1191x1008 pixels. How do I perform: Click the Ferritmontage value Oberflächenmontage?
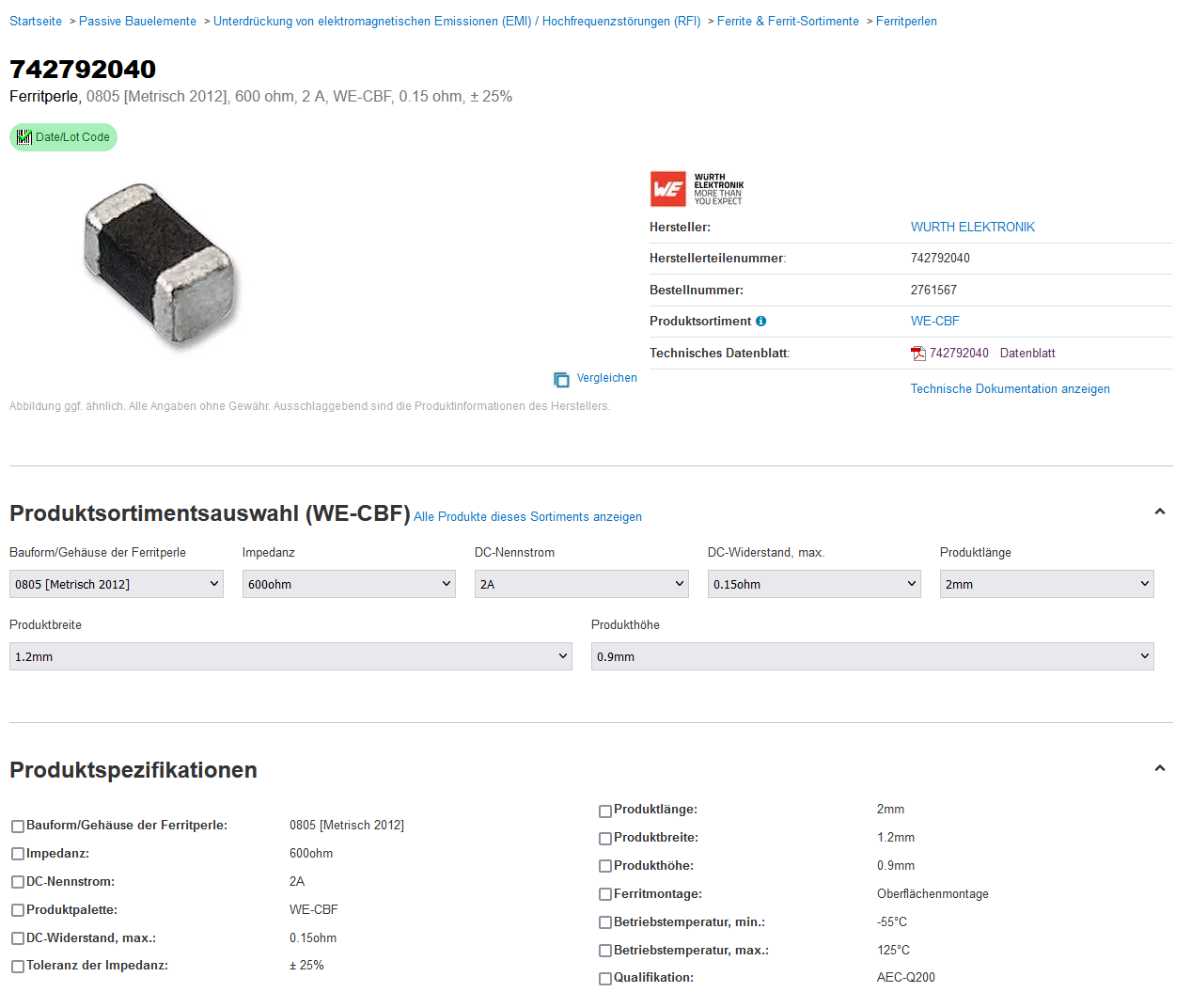pos(932,894)
